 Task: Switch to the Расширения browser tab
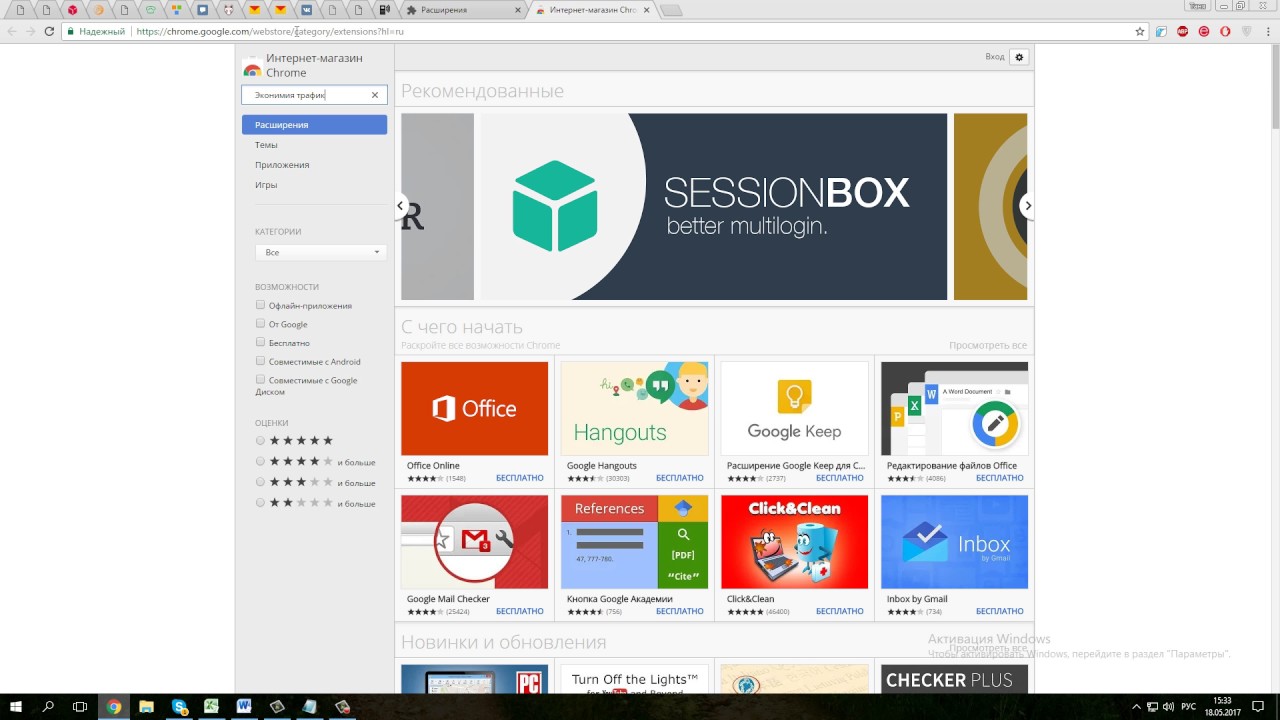pyautogui.click(x=464, y=10)
